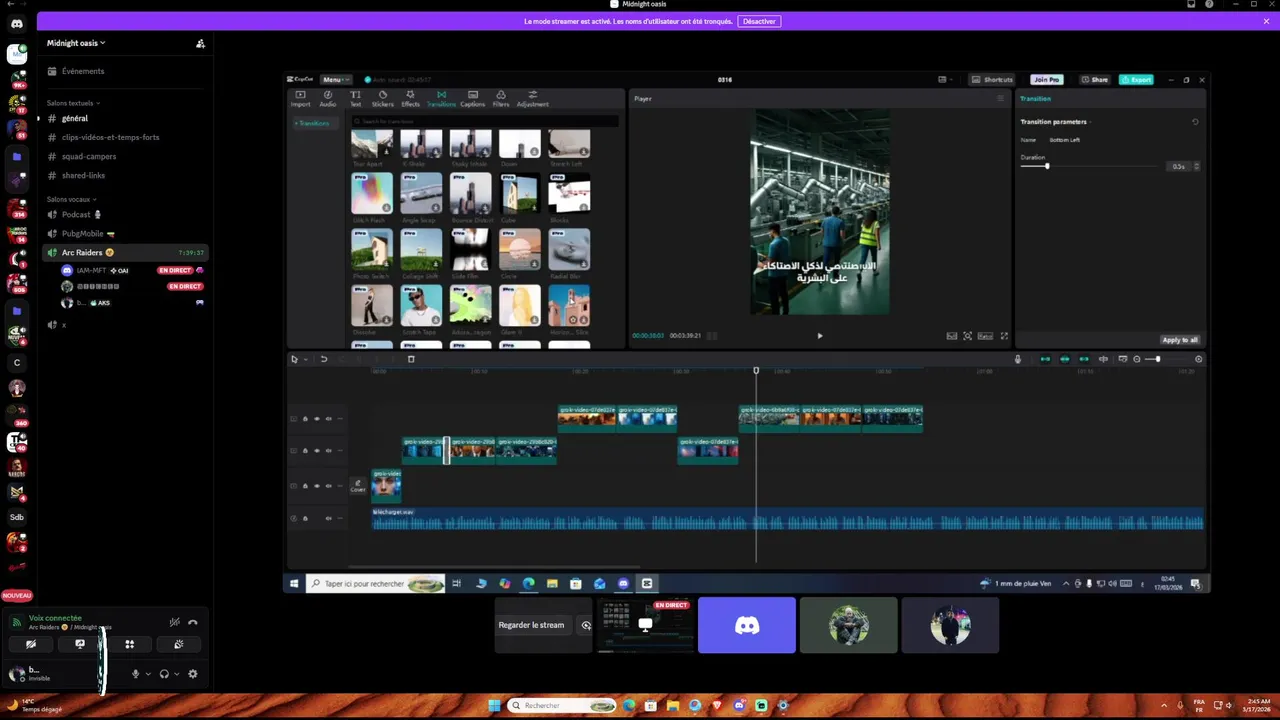This screenshot has height=720, width=1280.
Task: Click the invite members icon beside server name
Action: 200,43
